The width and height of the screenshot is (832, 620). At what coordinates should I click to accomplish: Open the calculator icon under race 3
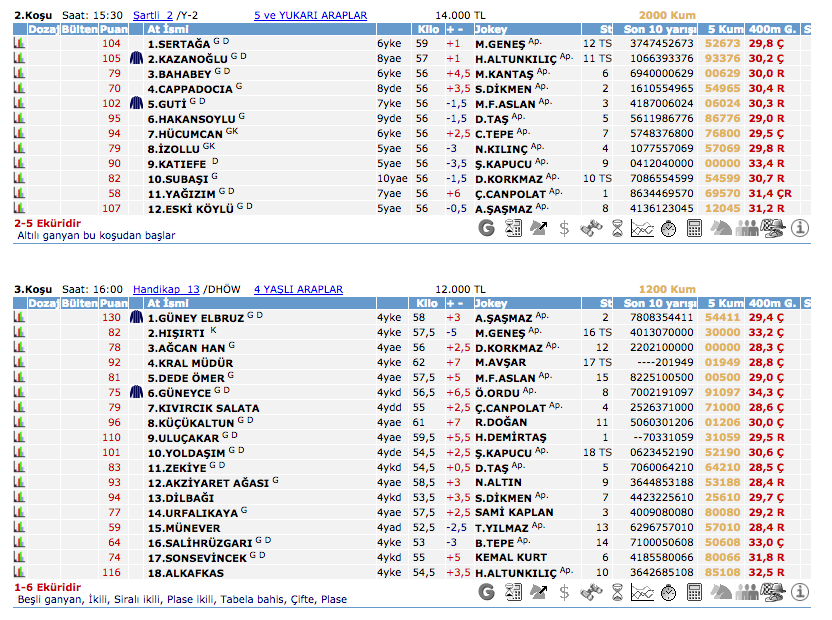click(695, 592)
